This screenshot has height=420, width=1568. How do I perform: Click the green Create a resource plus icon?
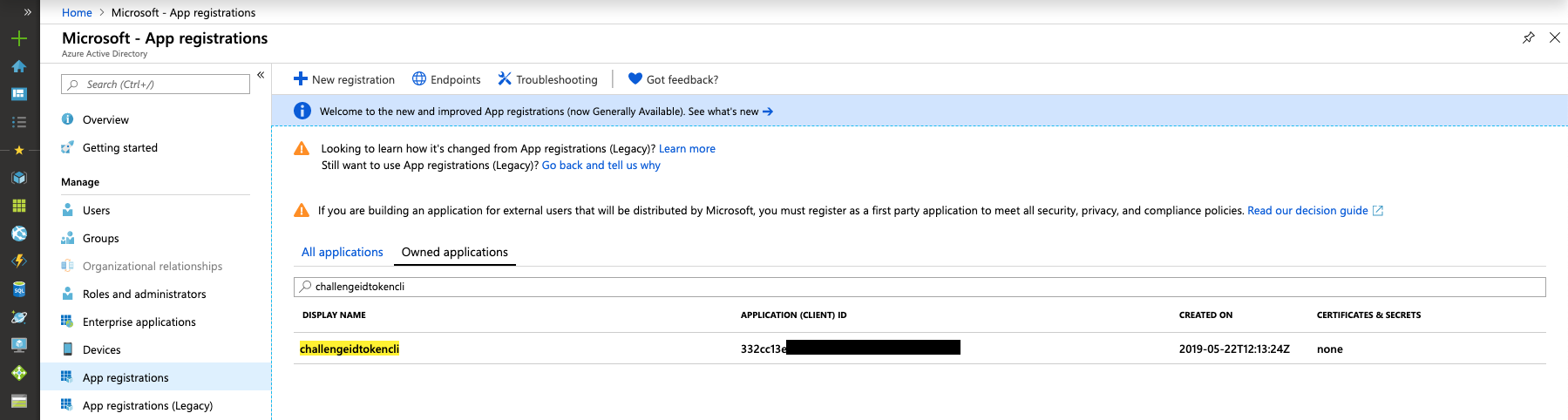19,38
